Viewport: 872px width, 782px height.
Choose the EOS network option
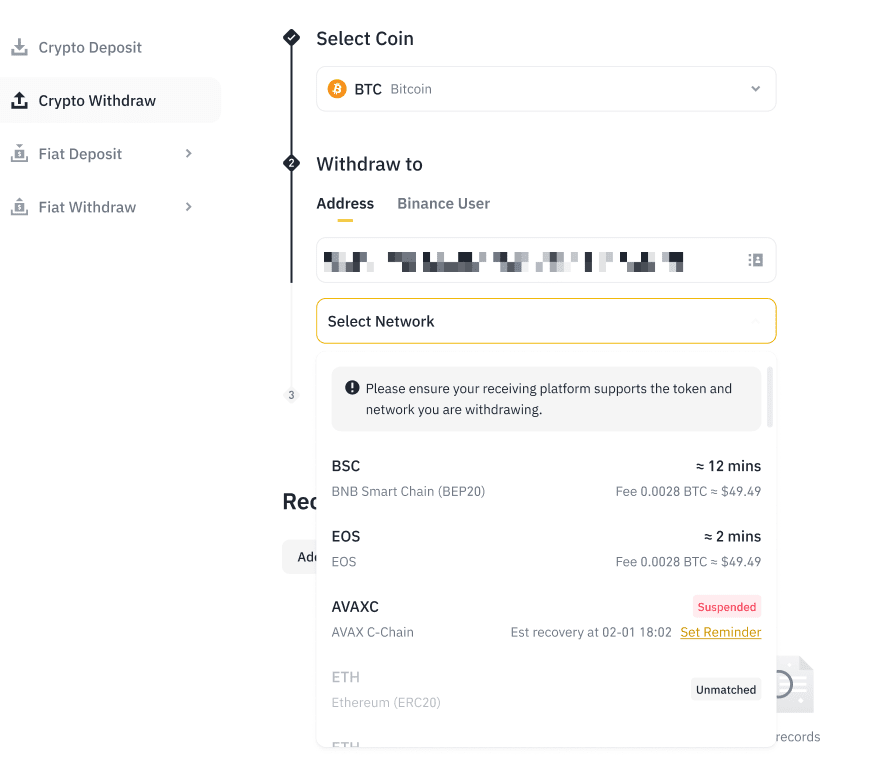(x=546, y=548)
